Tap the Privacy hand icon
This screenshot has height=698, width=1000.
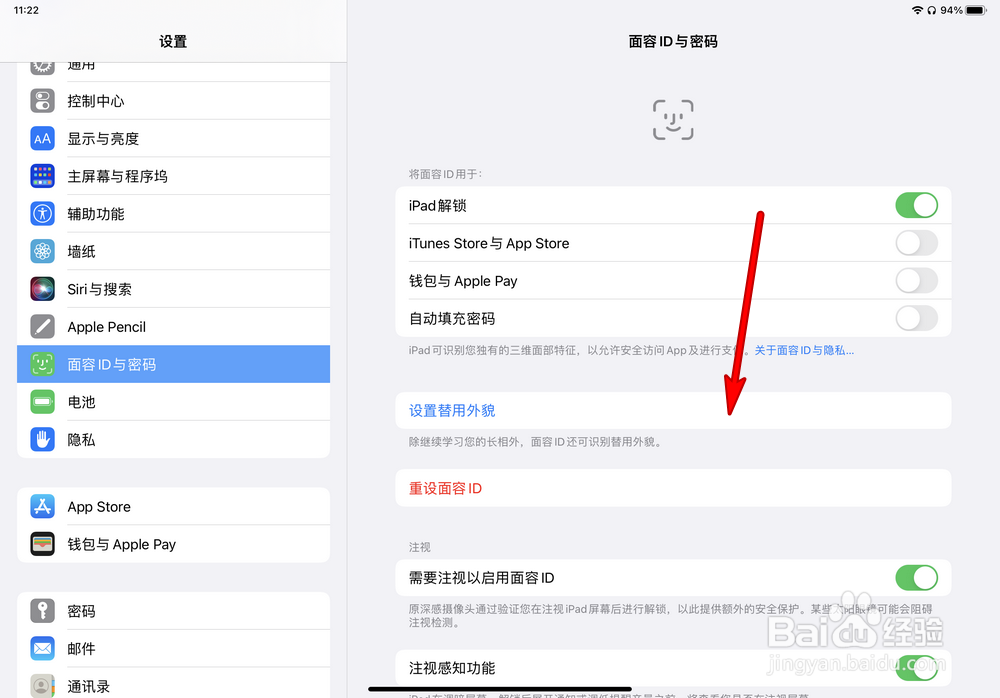point(43,440)
